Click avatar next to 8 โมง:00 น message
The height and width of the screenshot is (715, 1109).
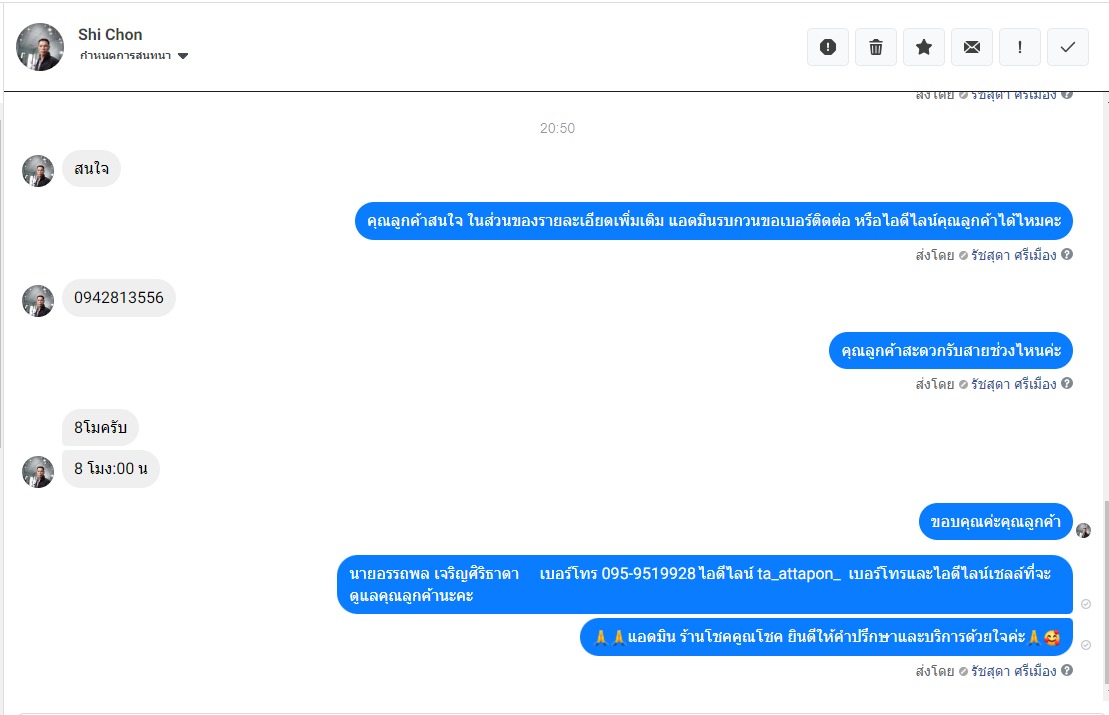[x=38, y=472]
